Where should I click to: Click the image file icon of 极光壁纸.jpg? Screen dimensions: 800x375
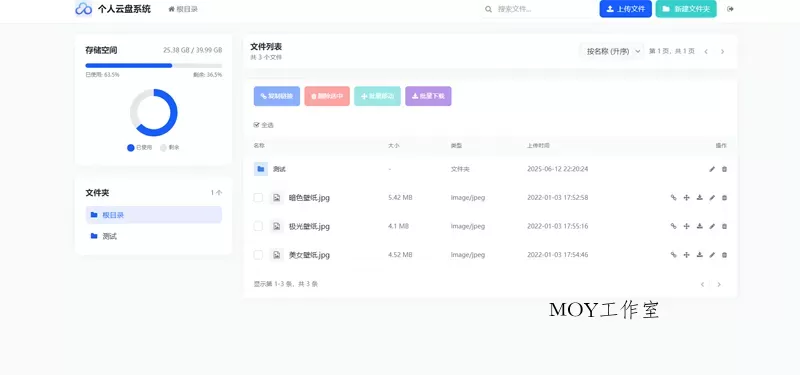(277, 226)
